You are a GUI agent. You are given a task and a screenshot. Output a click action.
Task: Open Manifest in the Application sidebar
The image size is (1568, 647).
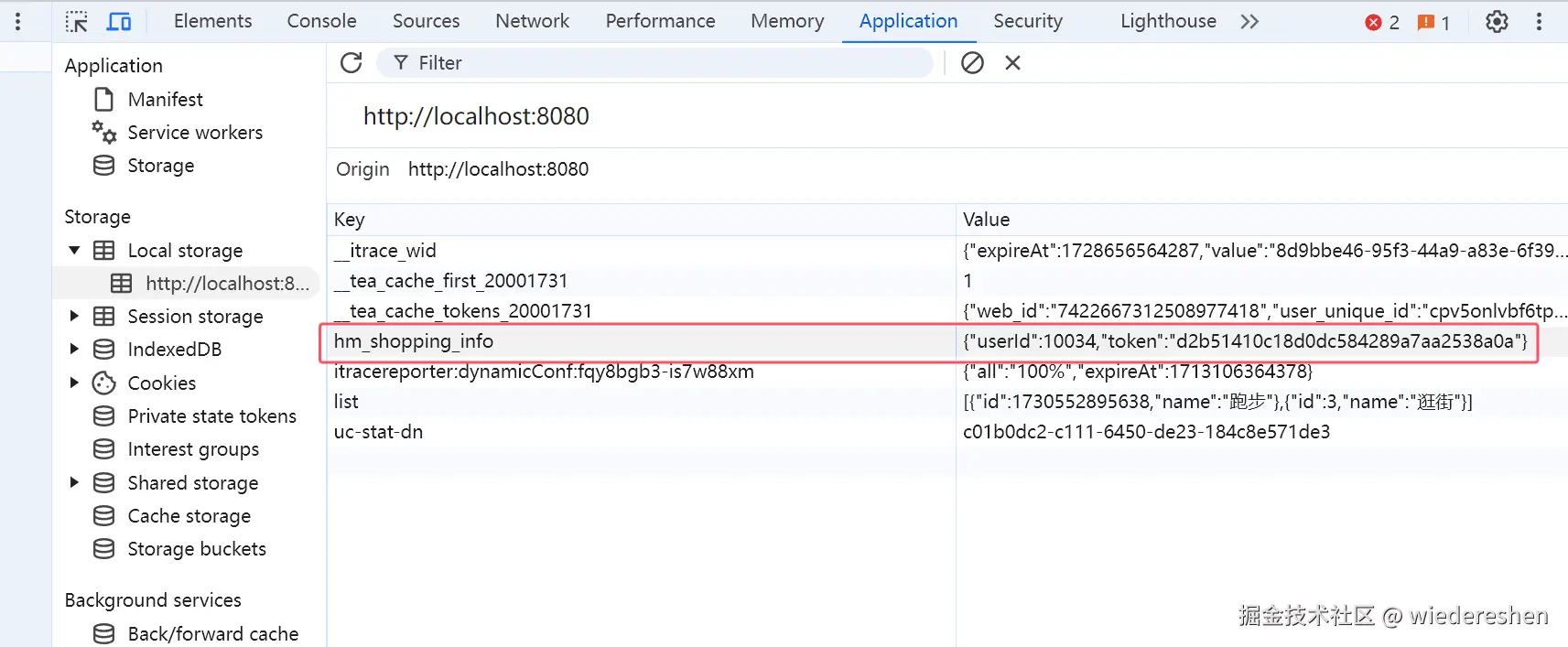pyautogui.click(x=165, y=99)
